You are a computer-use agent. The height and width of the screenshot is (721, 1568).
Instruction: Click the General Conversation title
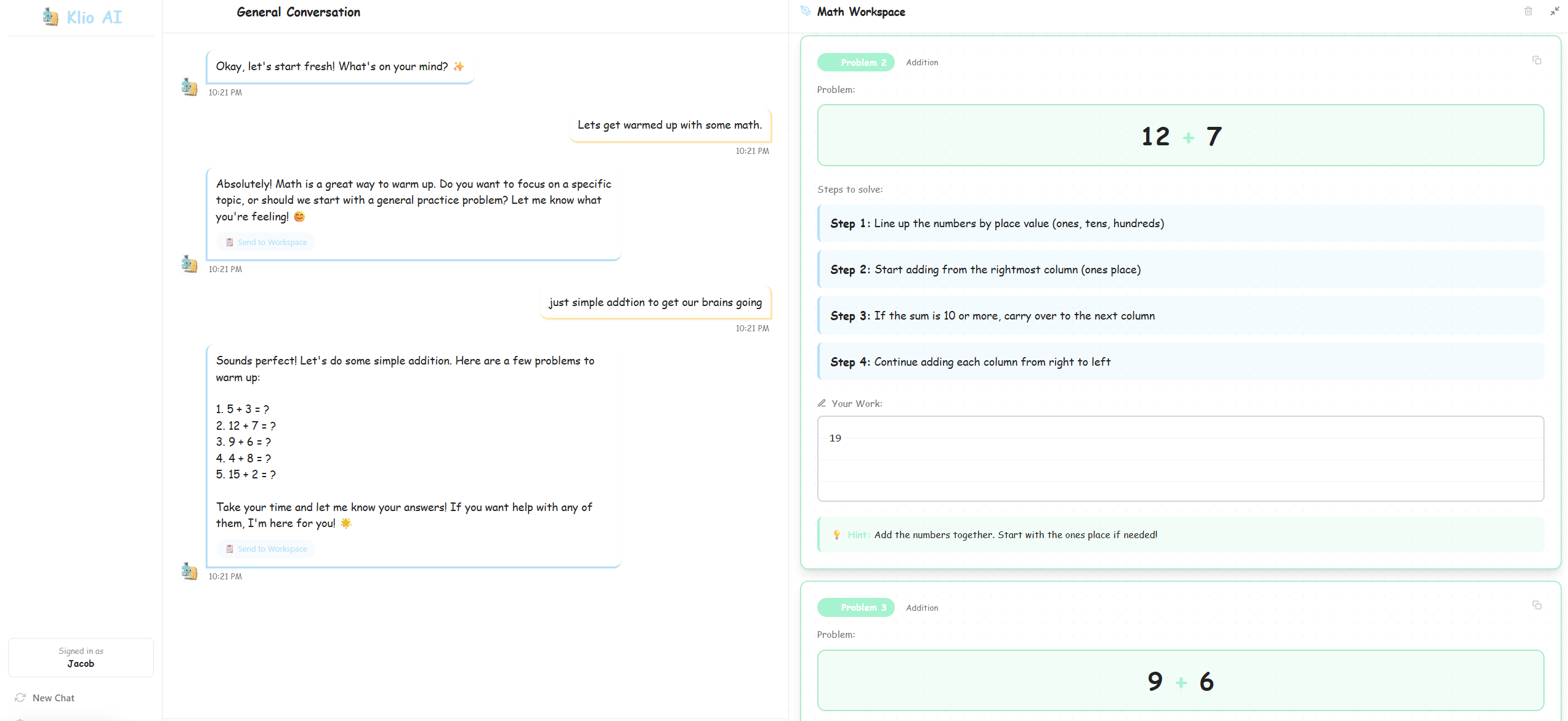[298, 12]
